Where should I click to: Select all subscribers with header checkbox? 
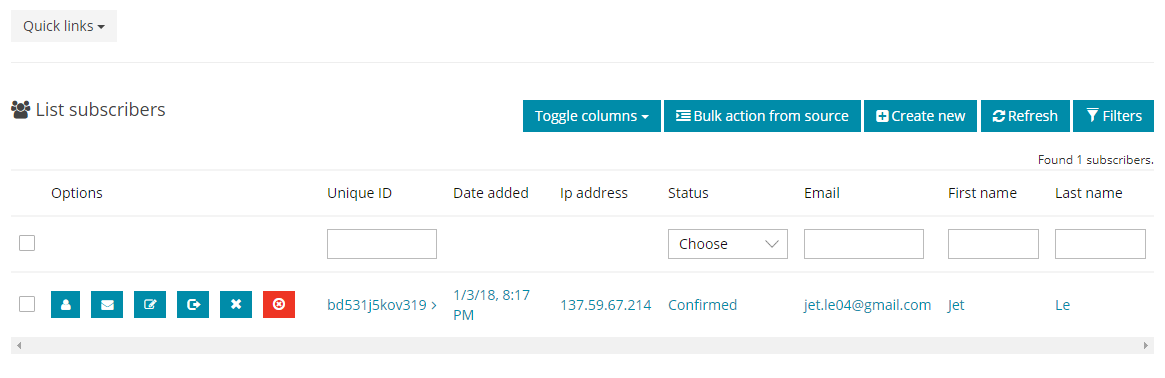[27, 243]
